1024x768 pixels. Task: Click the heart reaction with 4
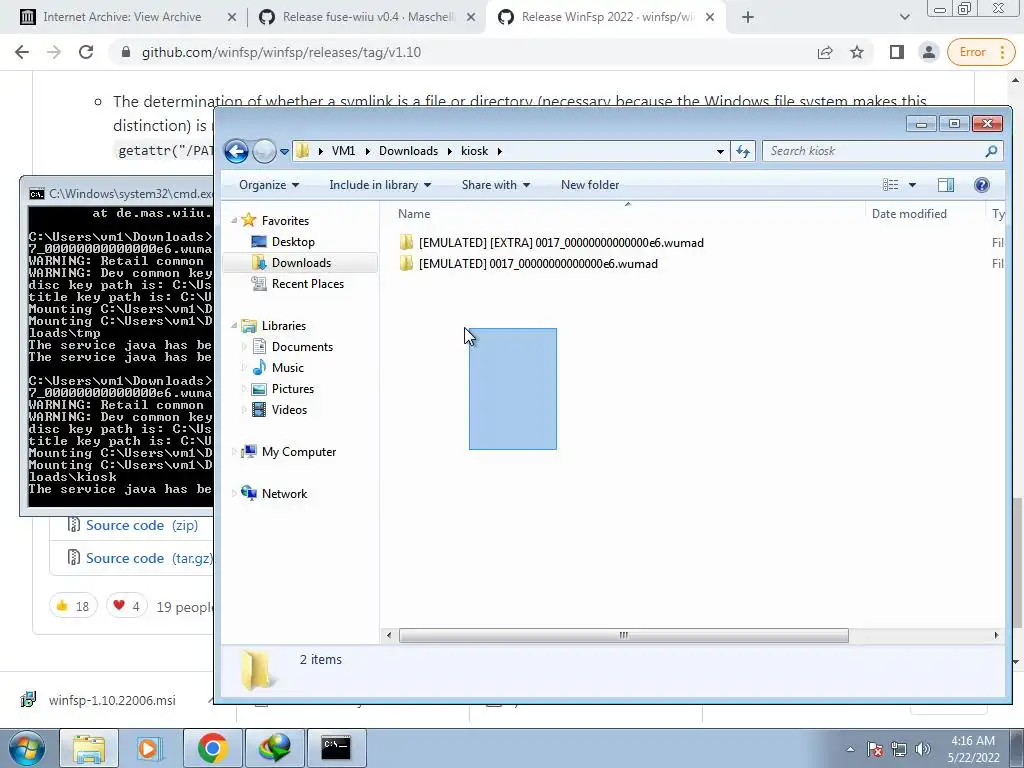[127, 607]
